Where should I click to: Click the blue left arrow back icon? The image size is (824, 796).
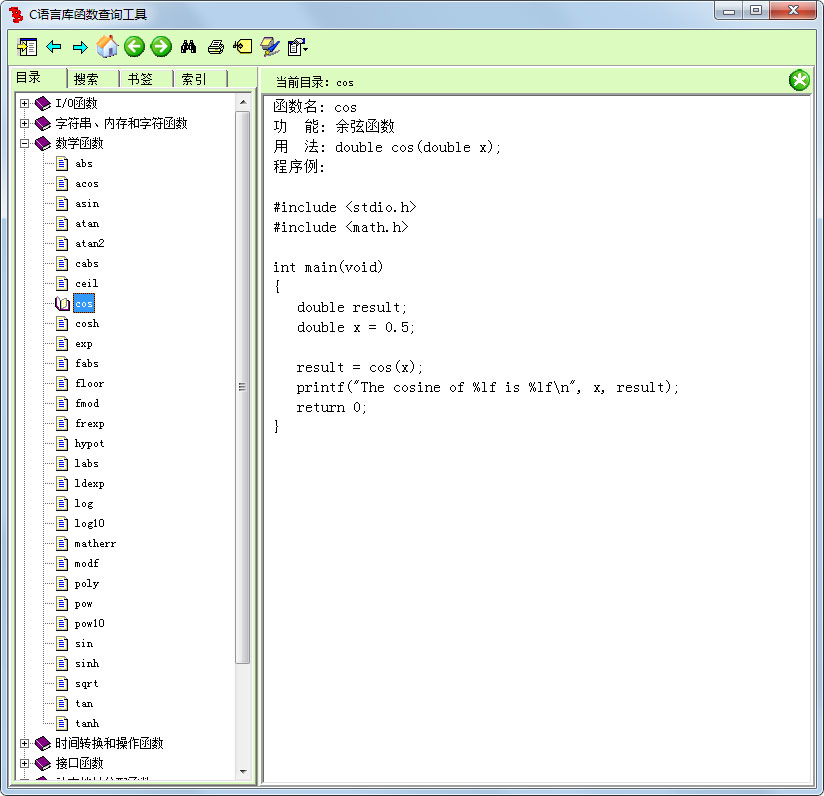(54, 47)
